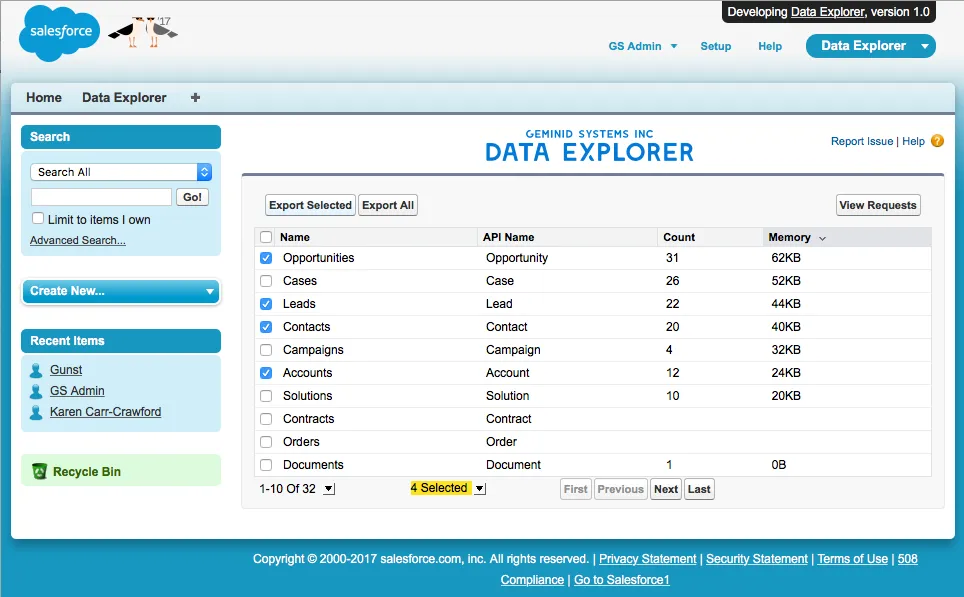Toggle Memory column sort arrow
Screen dimensions: 964x597
click(x=823, y=239)
